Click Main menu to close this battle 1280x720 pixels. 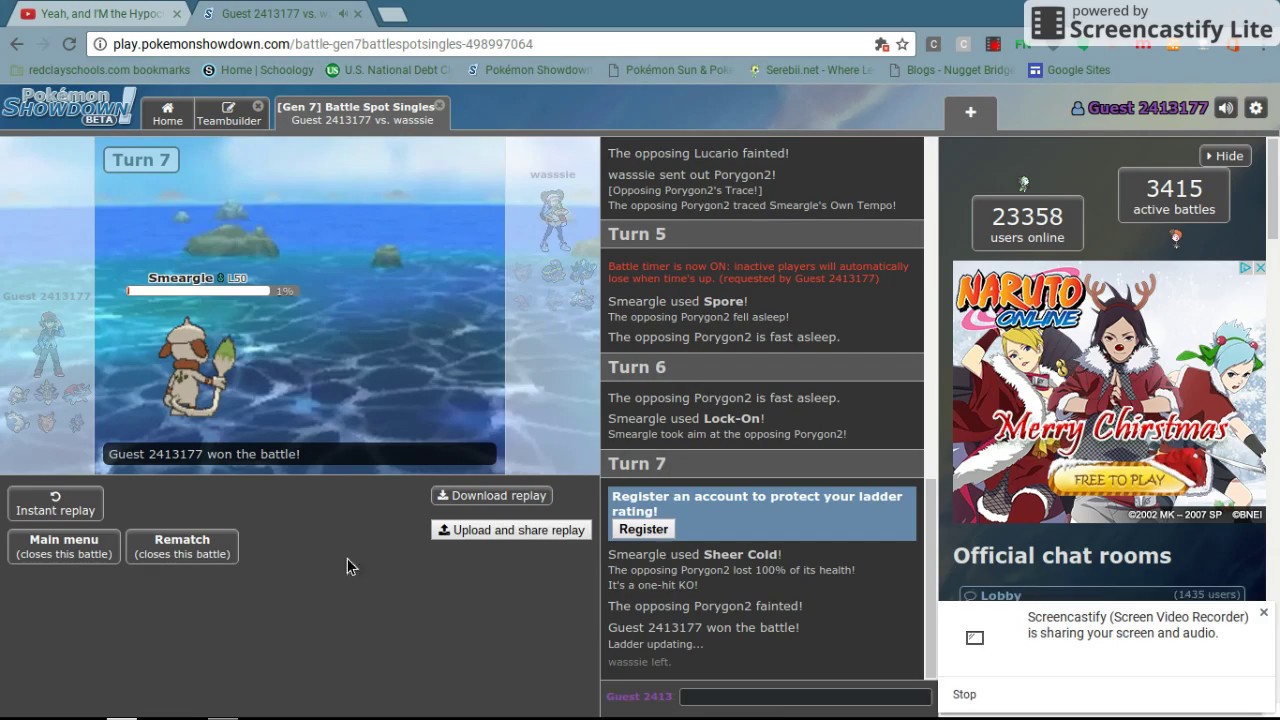64,546
